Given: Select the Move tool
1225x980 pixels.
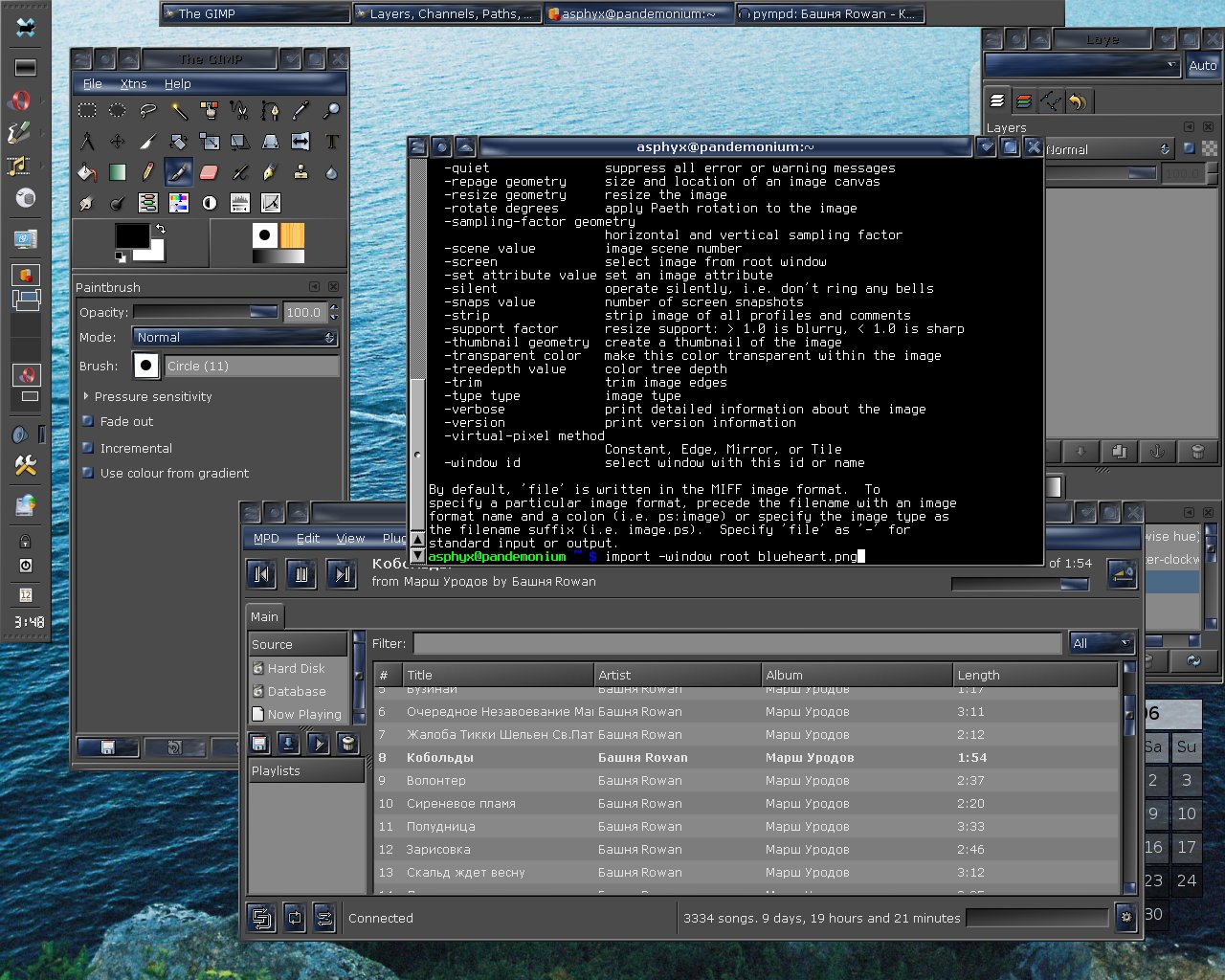Looking at the screenshot, I should pyautogui.click(x=118, y=142).
